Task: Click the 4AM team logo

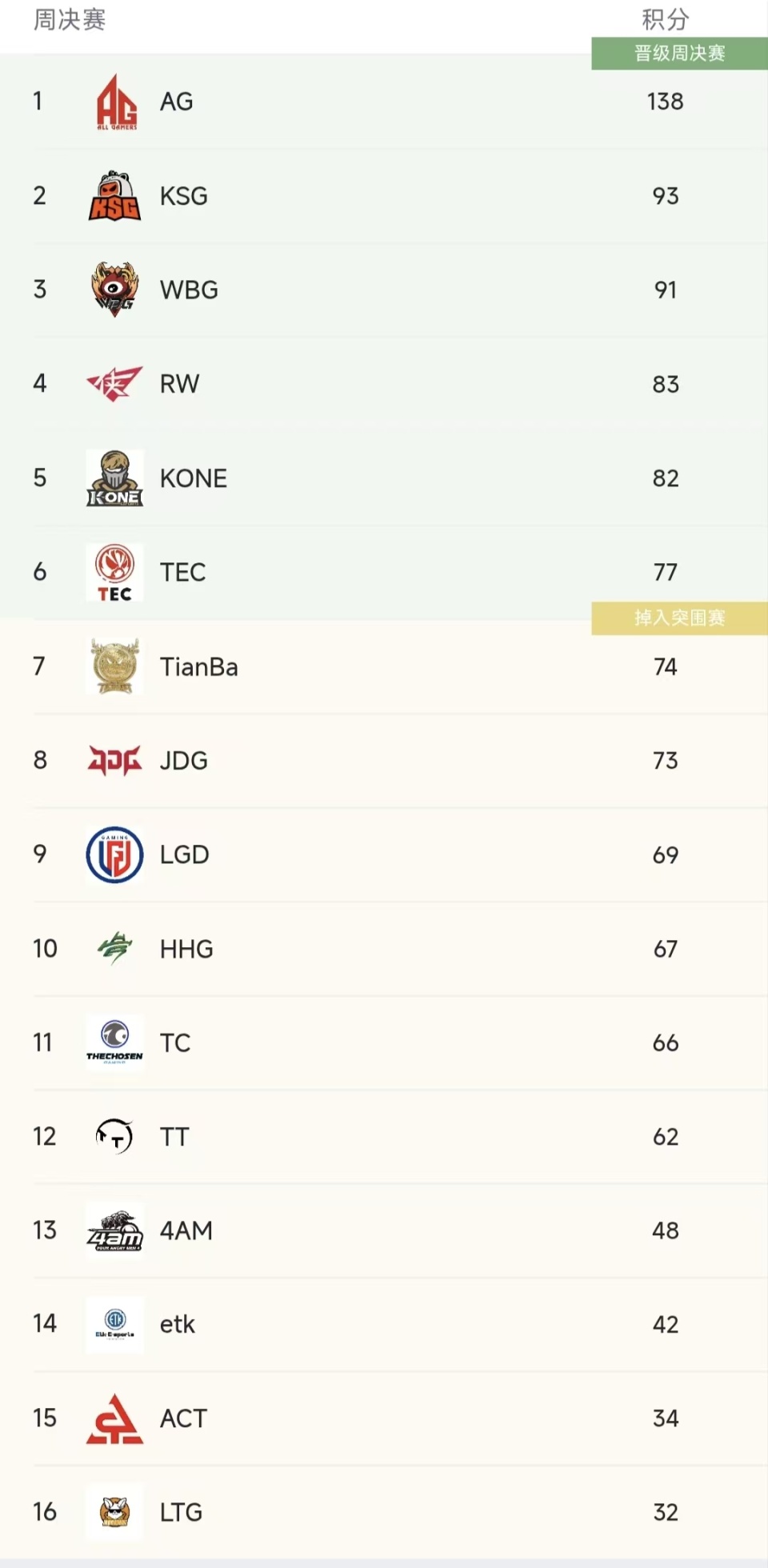Action: 114,1230
